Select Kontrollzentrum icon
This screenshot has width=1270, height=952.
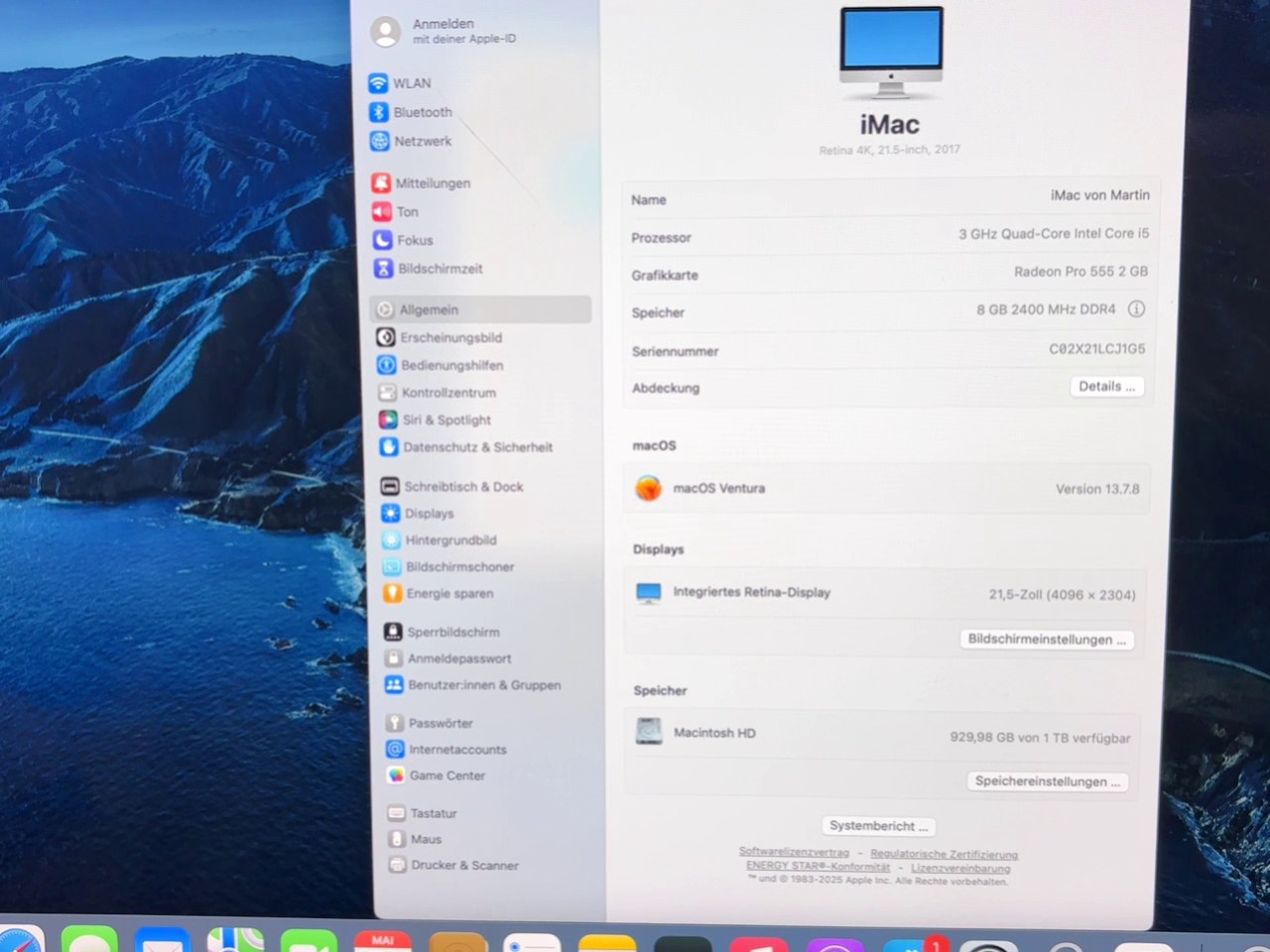[x=387, y=393]
